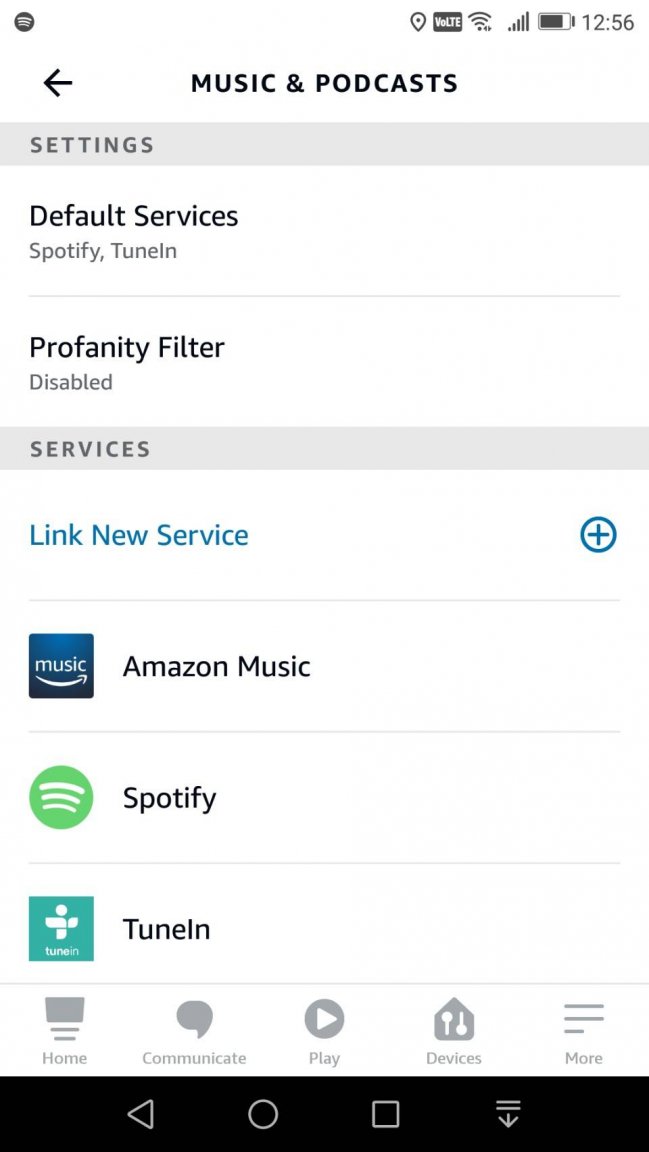The image size is (649, 1152).
Task: Tap the Link New Service link
Action: point(139,535)
